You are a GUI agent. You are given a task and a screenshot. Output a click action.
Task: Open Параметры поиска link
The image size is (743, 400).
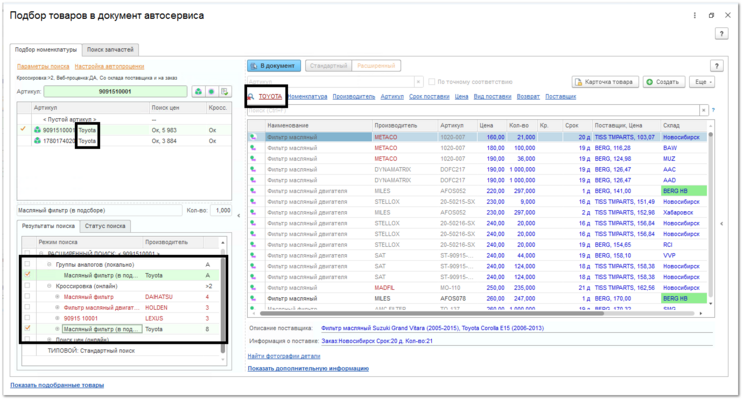(43, 66)
